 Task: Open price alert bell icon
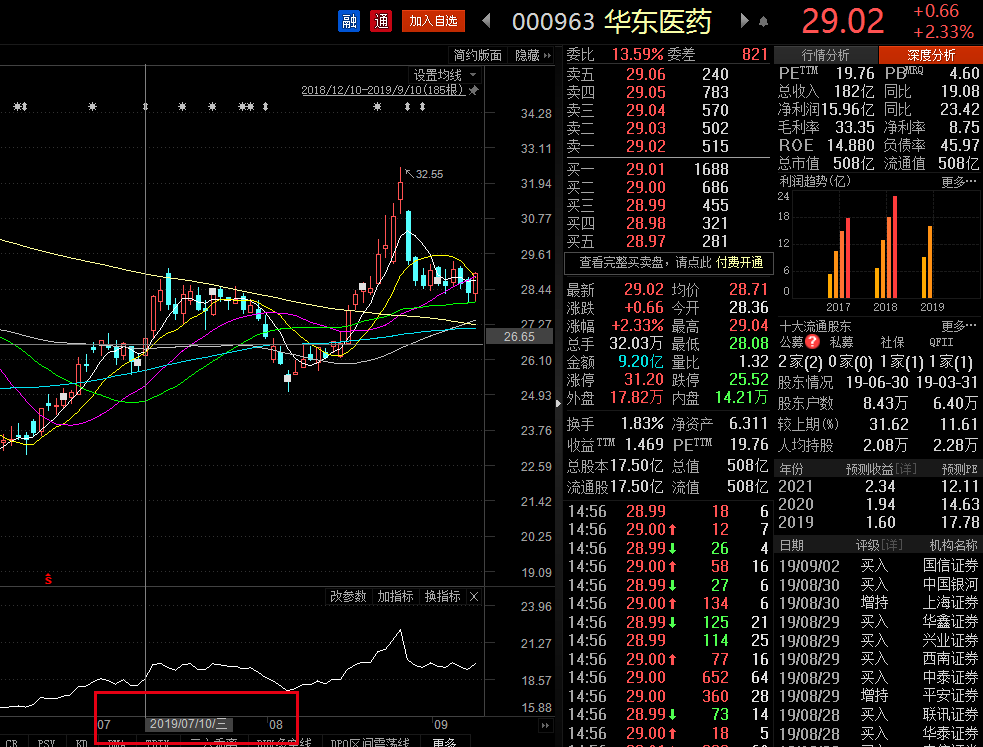[764, 22]
